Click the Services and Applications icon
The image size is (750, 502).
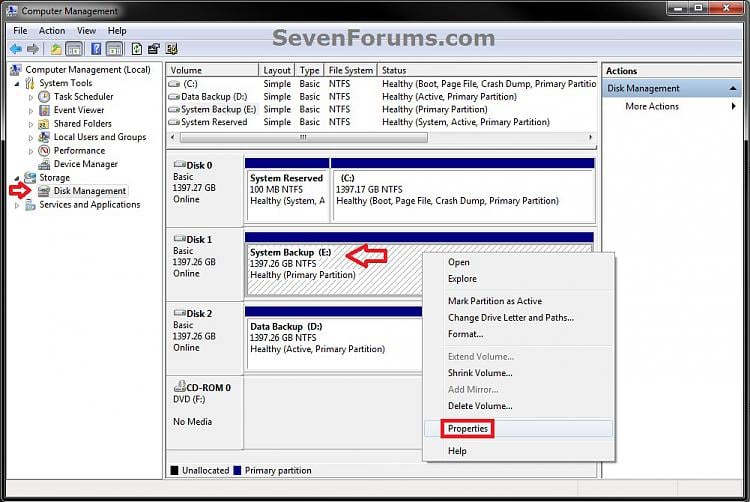[x=30, y=205]
